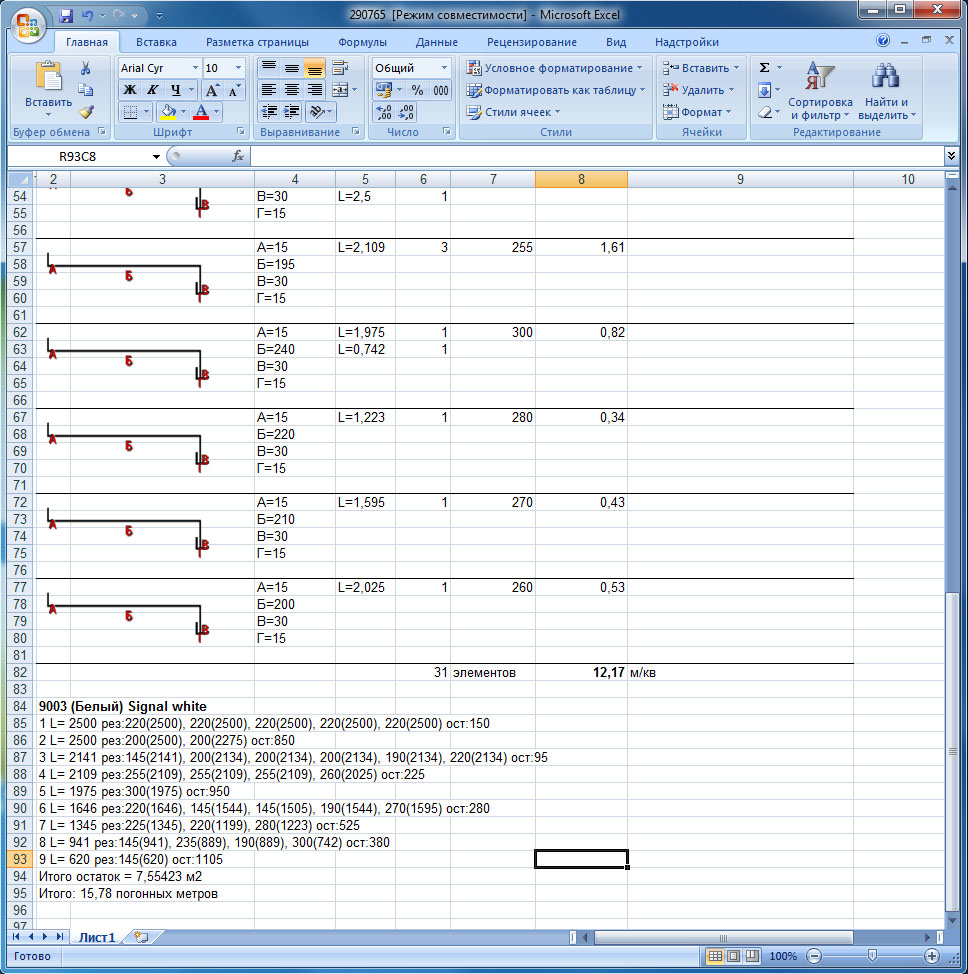
Task: Toggle italic formatting (К)
Action: tap(152, 90)
